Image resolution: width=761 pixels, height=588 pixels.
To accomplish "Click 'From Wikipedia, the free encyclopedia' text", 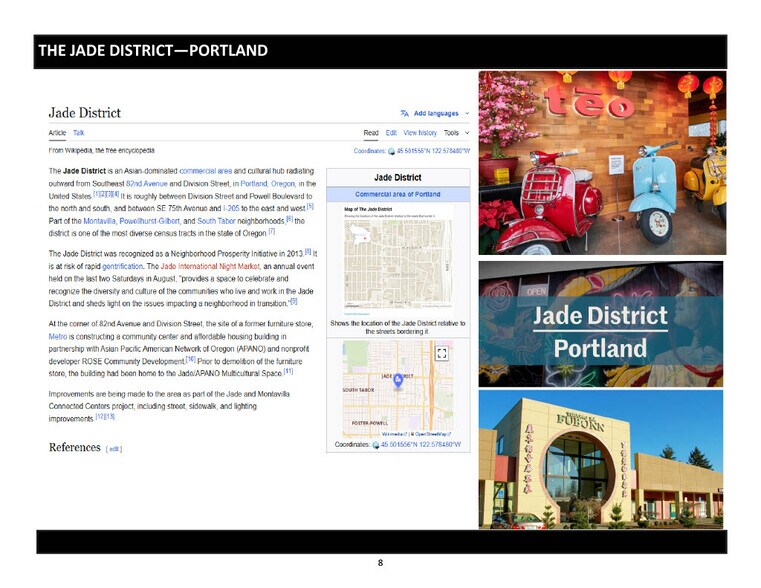I will click(101, 150).
